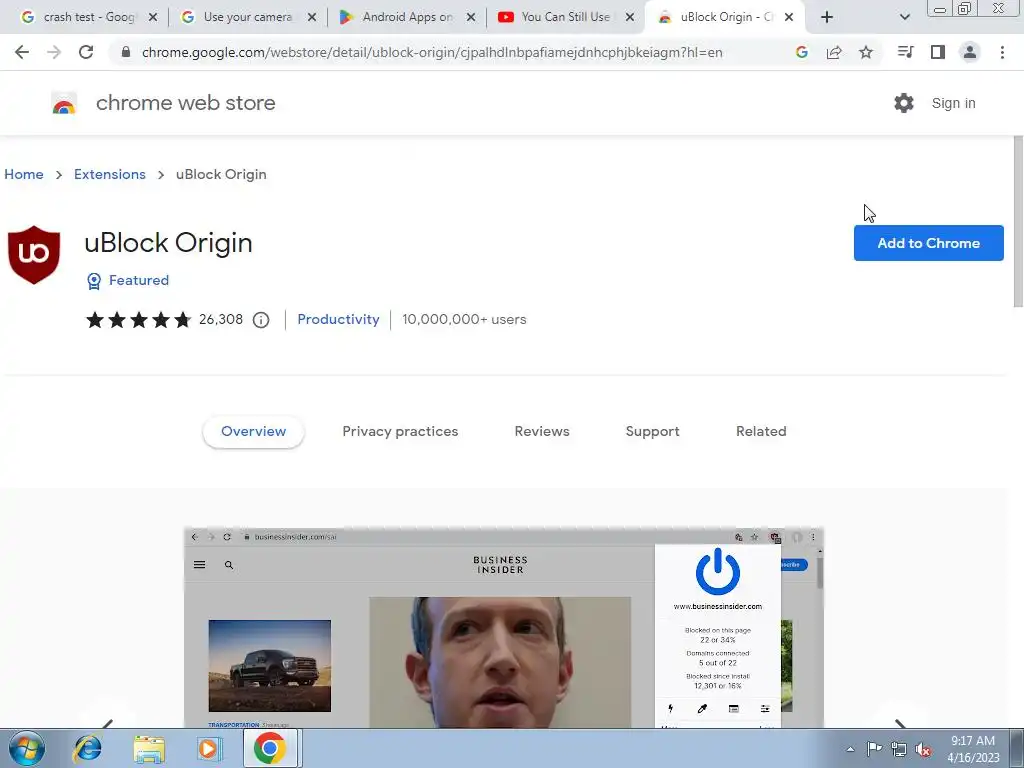Screen dimensions: 1024x768
Task: Open the Chrome three-dot menu
Action: (1002, 52)
